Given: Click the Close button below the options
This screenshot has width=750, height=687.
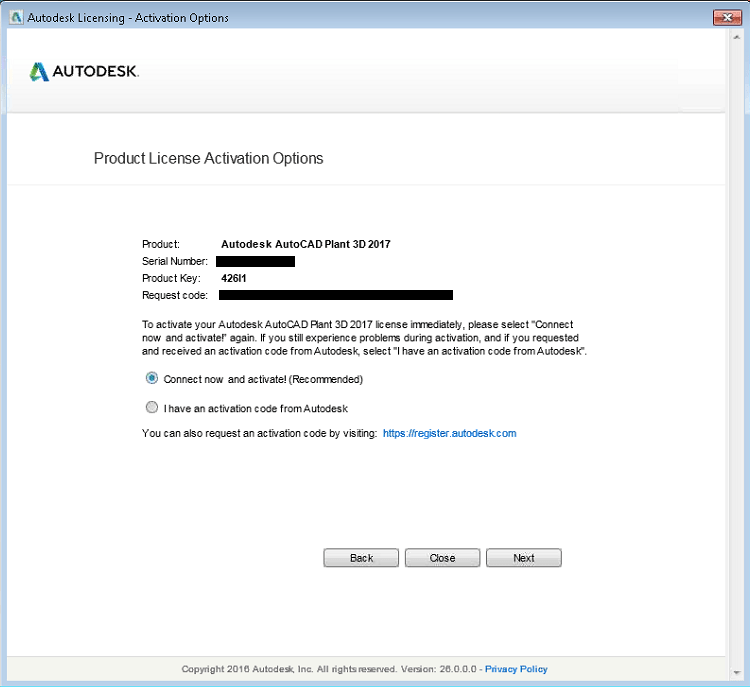Looking at the screenshot, I should pos(442,558).
